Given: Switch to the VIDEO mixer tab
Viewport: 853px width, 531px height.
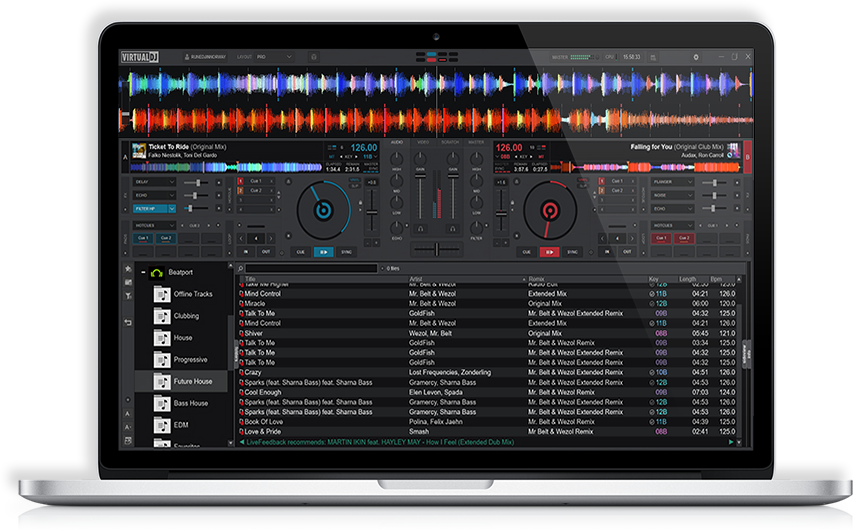Looking at the screenshot, I should click(423, 142).
